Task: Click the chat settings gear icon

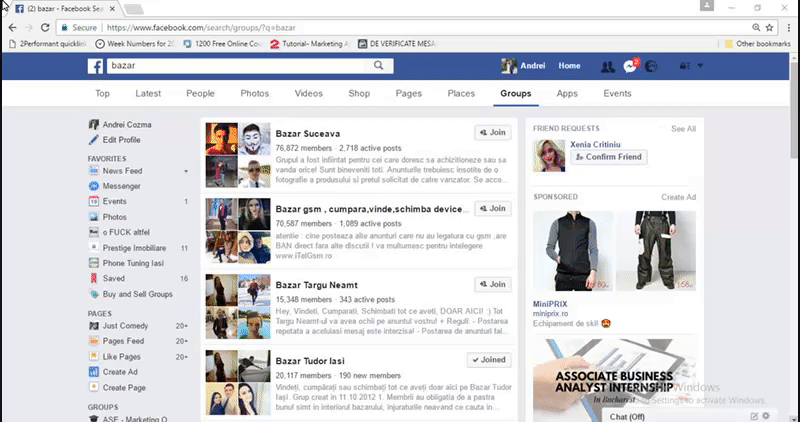Action: point(765,415)
